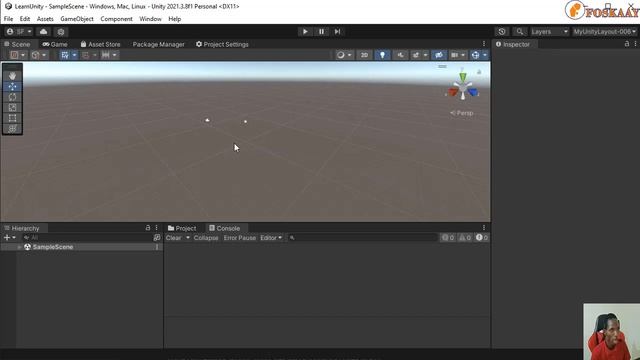The width and height of the screenshot is (640, 360).
Task: Toggle Error Pause in Console
Action: (240, 238)
